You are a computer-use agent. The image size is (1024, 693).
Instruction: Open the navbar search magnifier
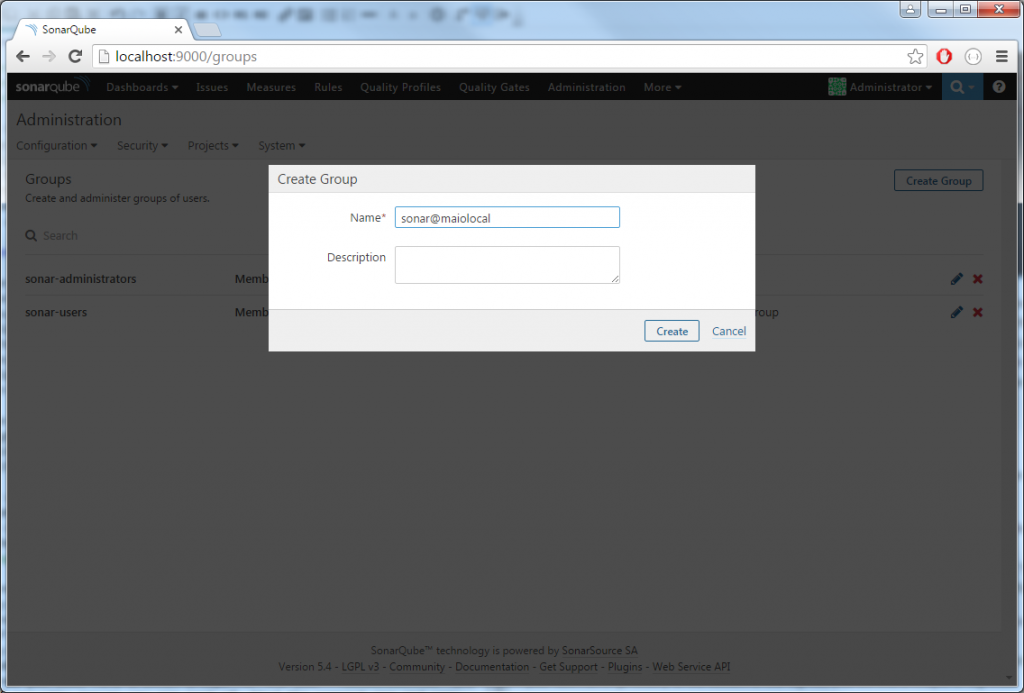click(x=962, y=87)
